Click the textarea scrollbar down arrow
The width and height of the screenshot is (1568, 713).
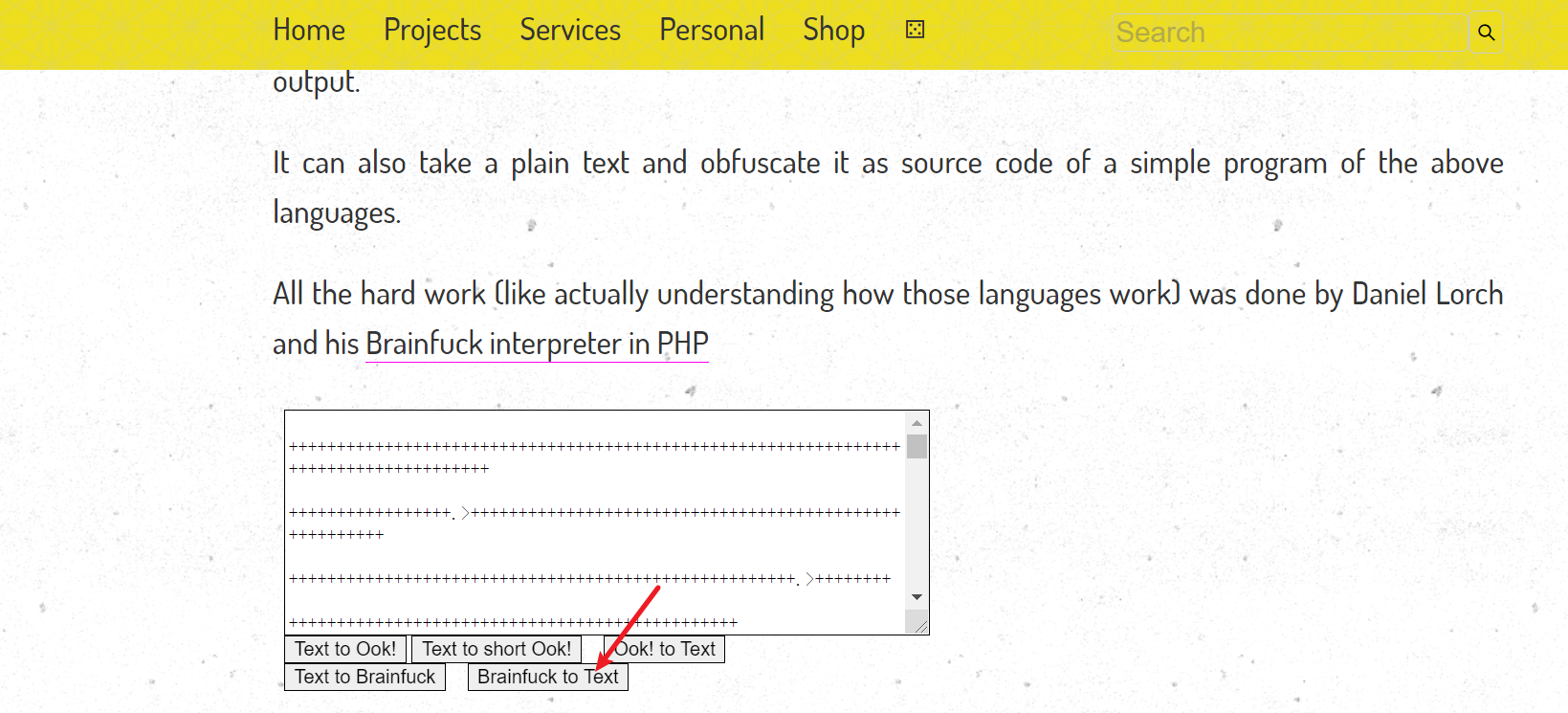click(x=917, y=597)
